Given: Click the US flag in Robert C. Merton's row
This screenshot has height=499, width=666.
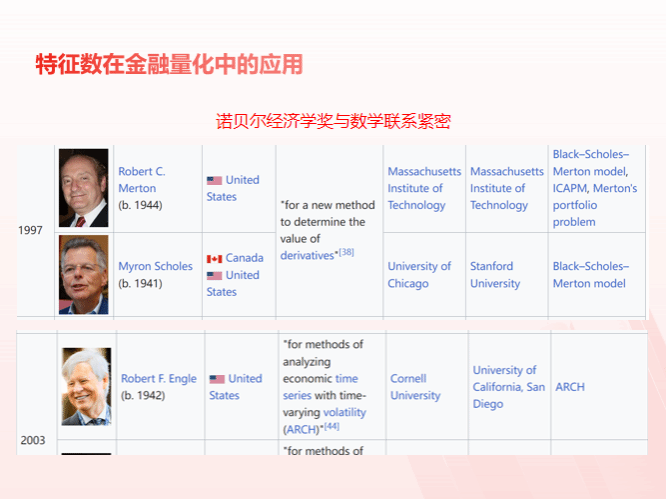Looking at the screenshot, I should click(x=214, y=181).
